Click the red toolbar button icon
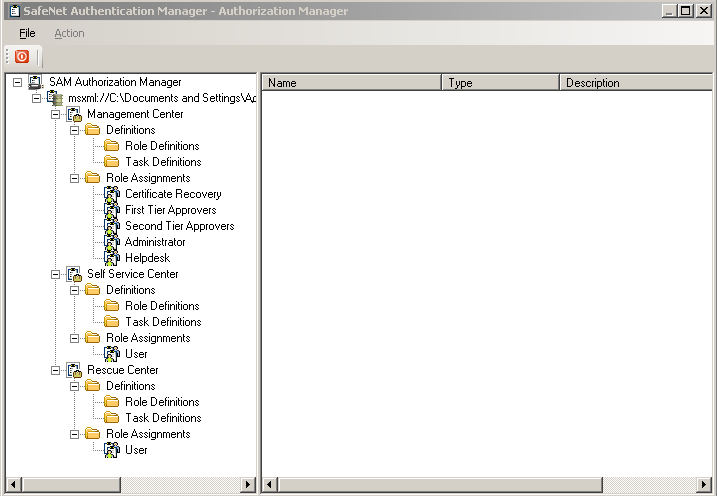717x496 pixels. (21, 56)
